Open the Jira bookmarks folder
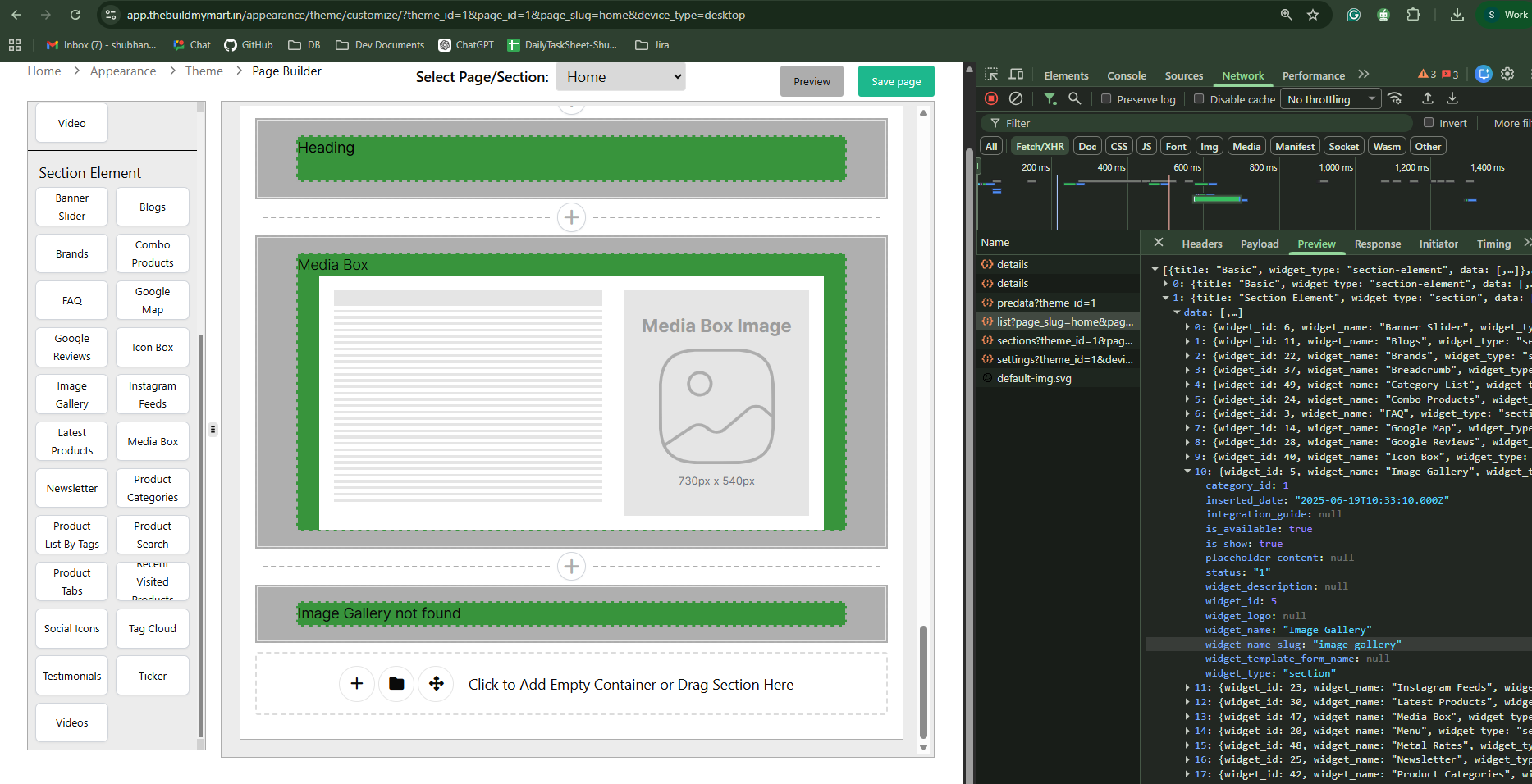 652,45
